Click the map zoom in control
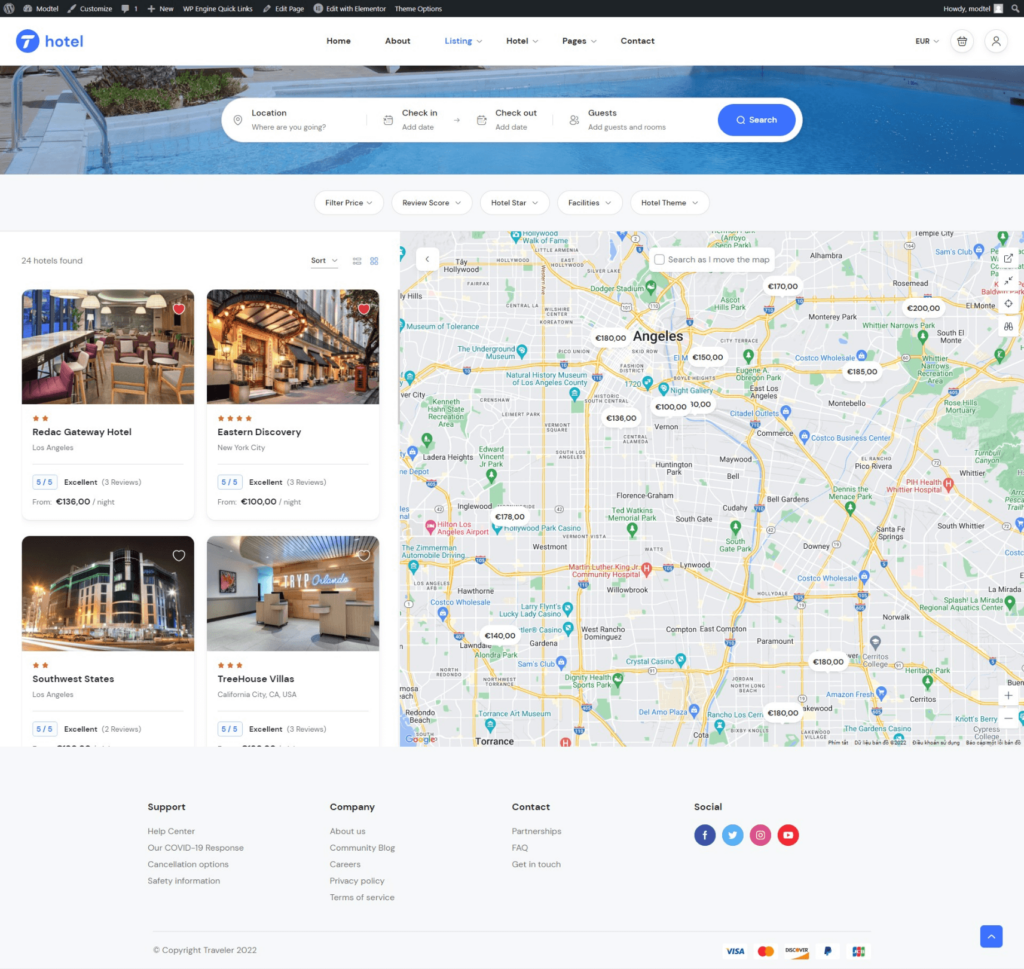 pos(1008,695)
